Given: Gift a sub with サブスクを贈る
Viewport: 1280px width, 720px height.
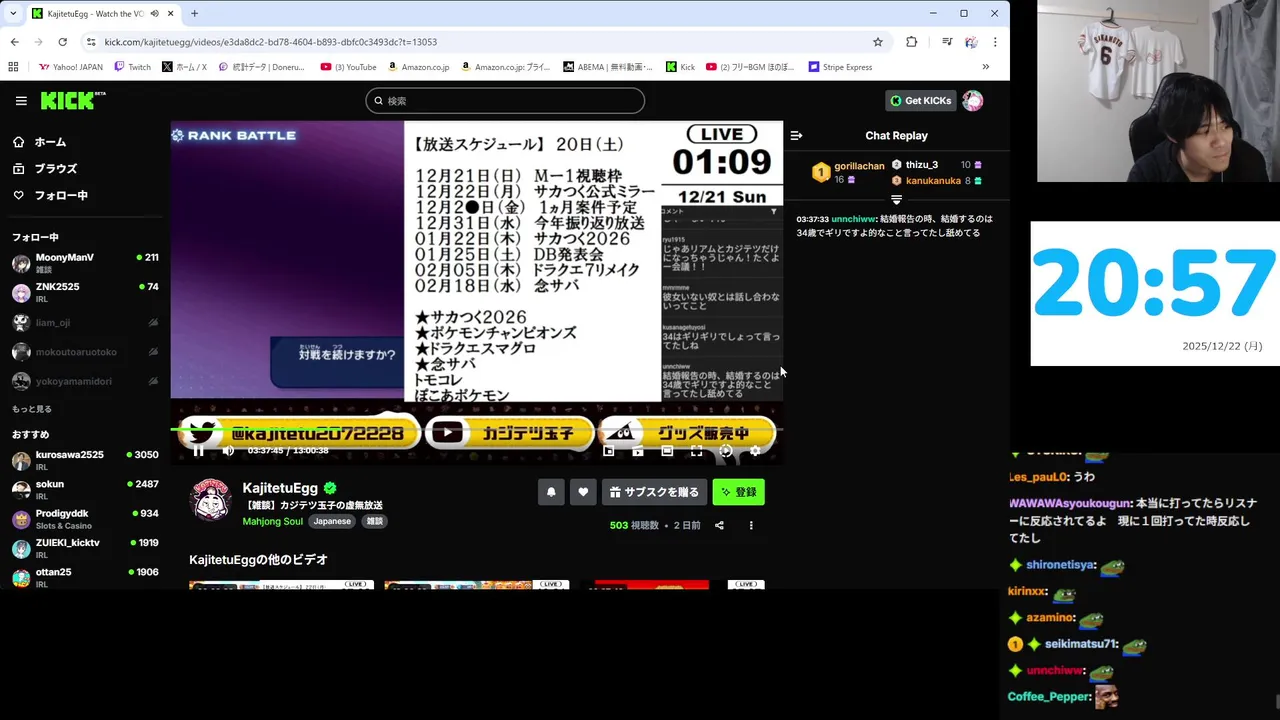Looking at the screenshot, I should coord(654,492).
